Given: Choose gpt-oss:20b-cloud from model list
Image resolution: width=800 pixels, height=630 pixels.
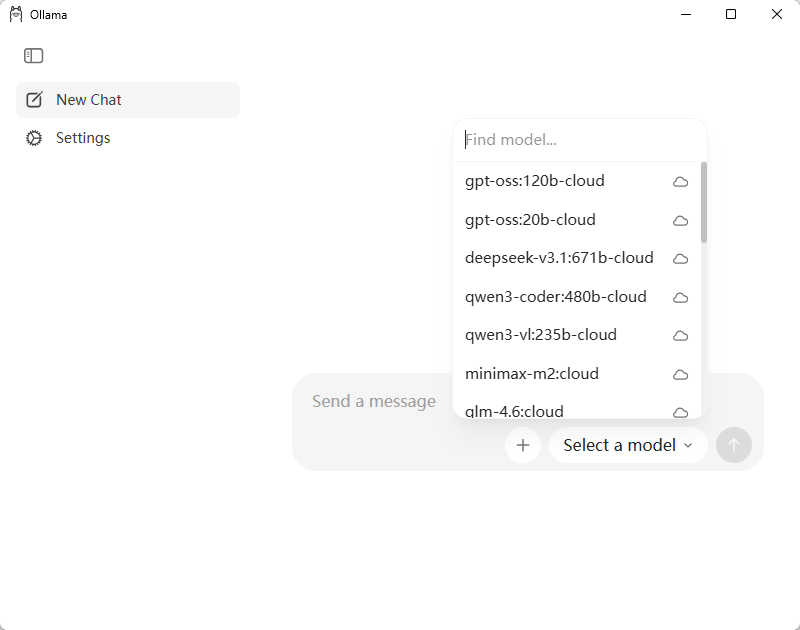Looking at the screenshot, I should (530, 220).
